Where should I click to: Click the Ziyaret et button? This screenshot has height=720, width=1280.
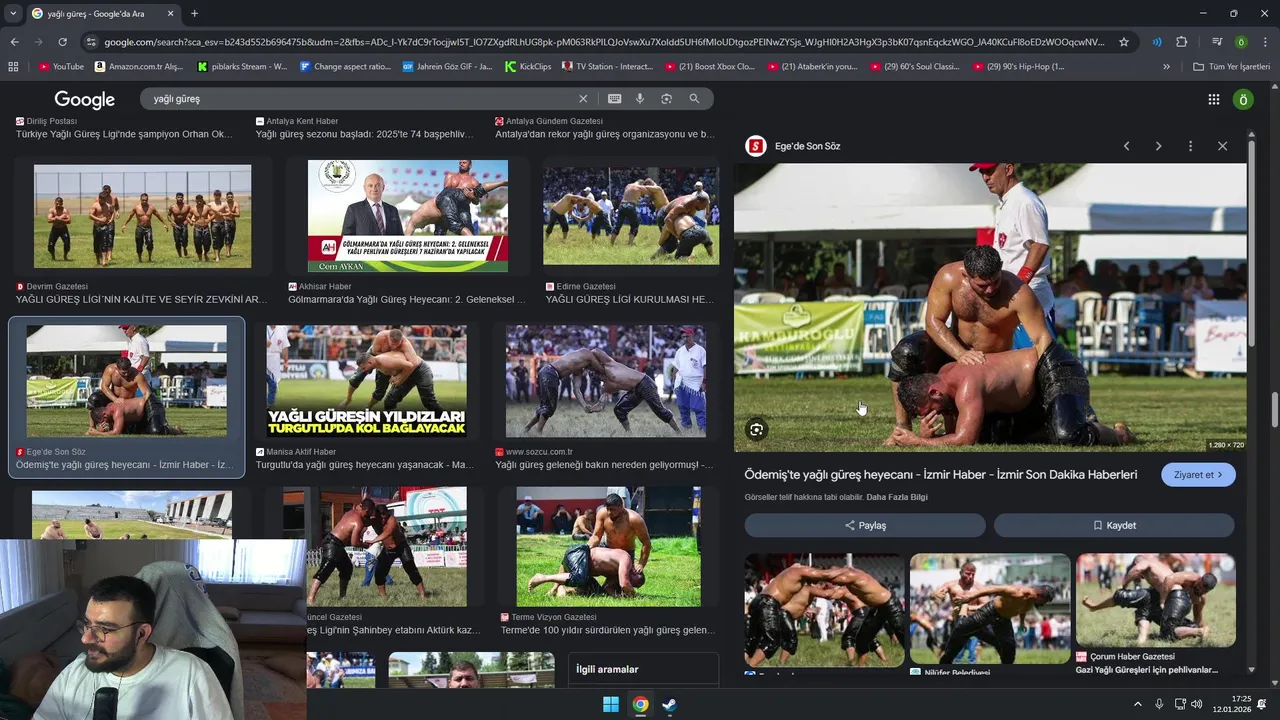pos(1198,475)
